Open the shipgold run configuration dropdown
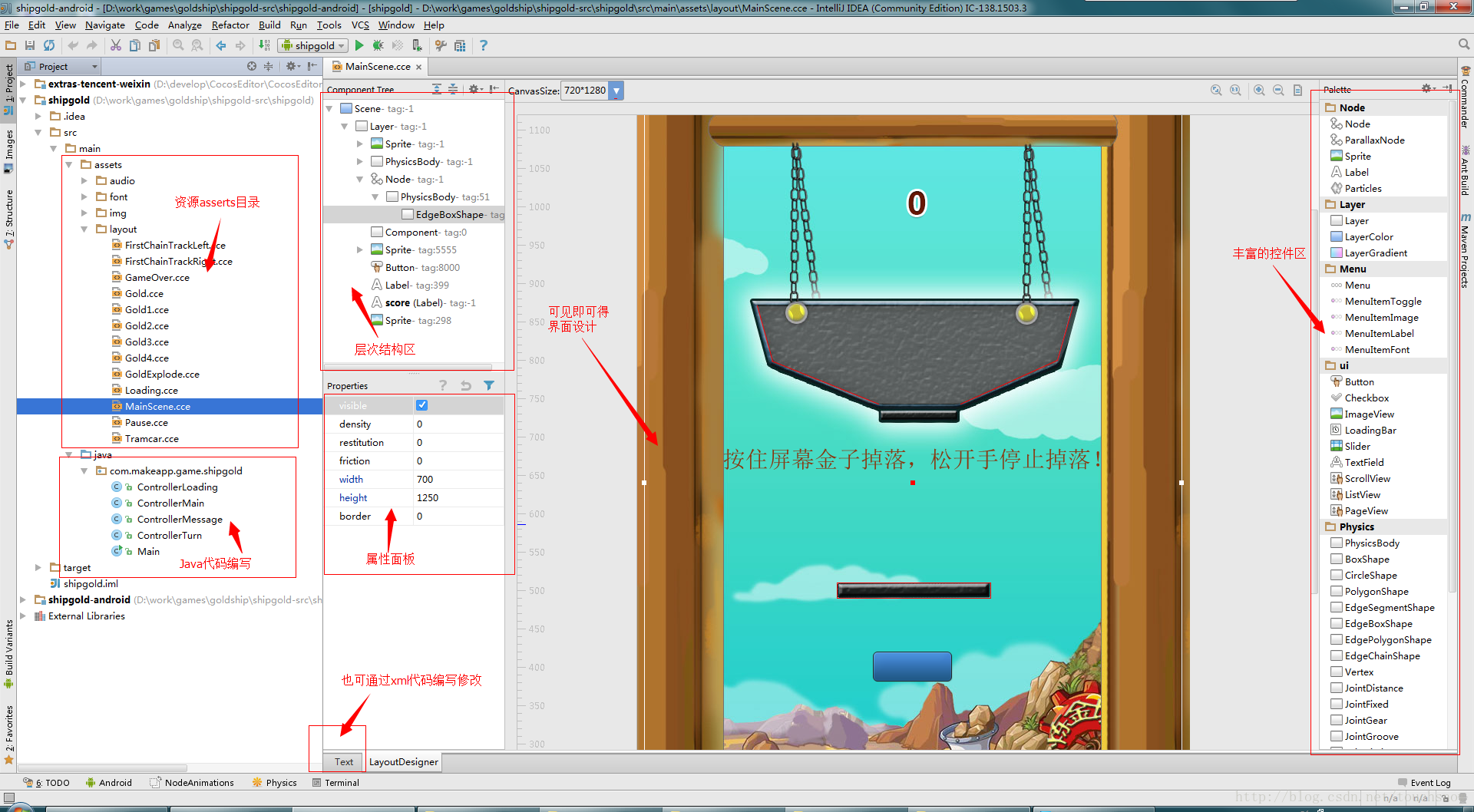1474x812 pixels. tap(313, 45)
